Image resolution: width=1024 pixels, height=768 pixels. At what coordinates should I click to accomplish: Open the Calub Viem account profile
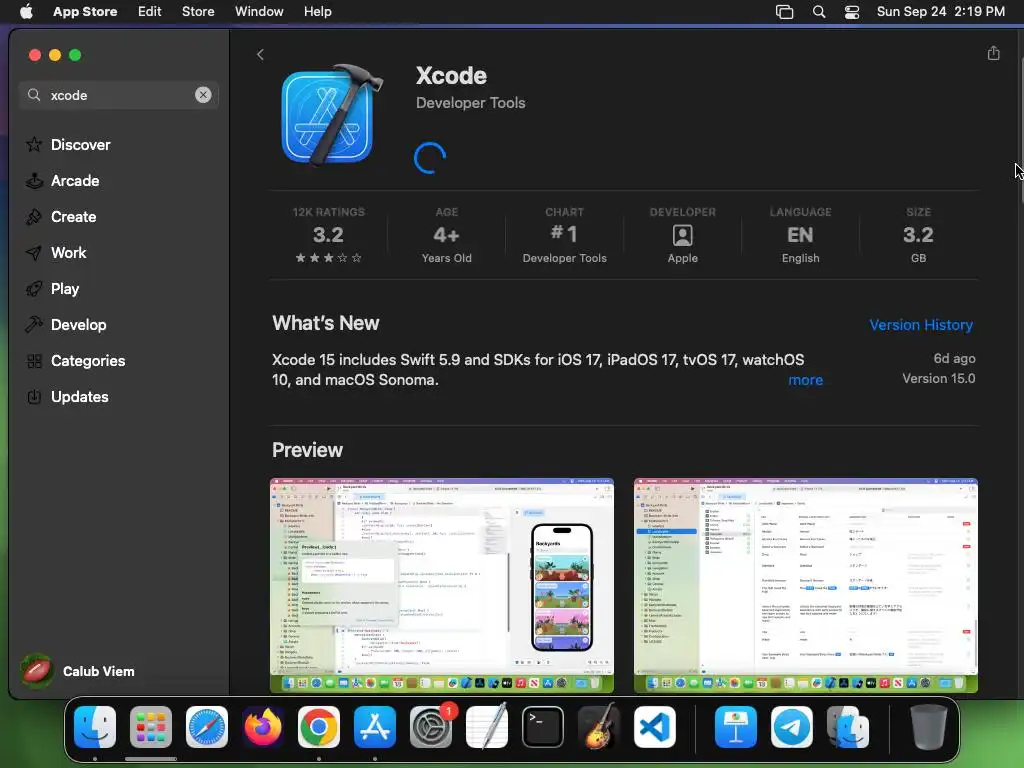[x=78, y=671]
